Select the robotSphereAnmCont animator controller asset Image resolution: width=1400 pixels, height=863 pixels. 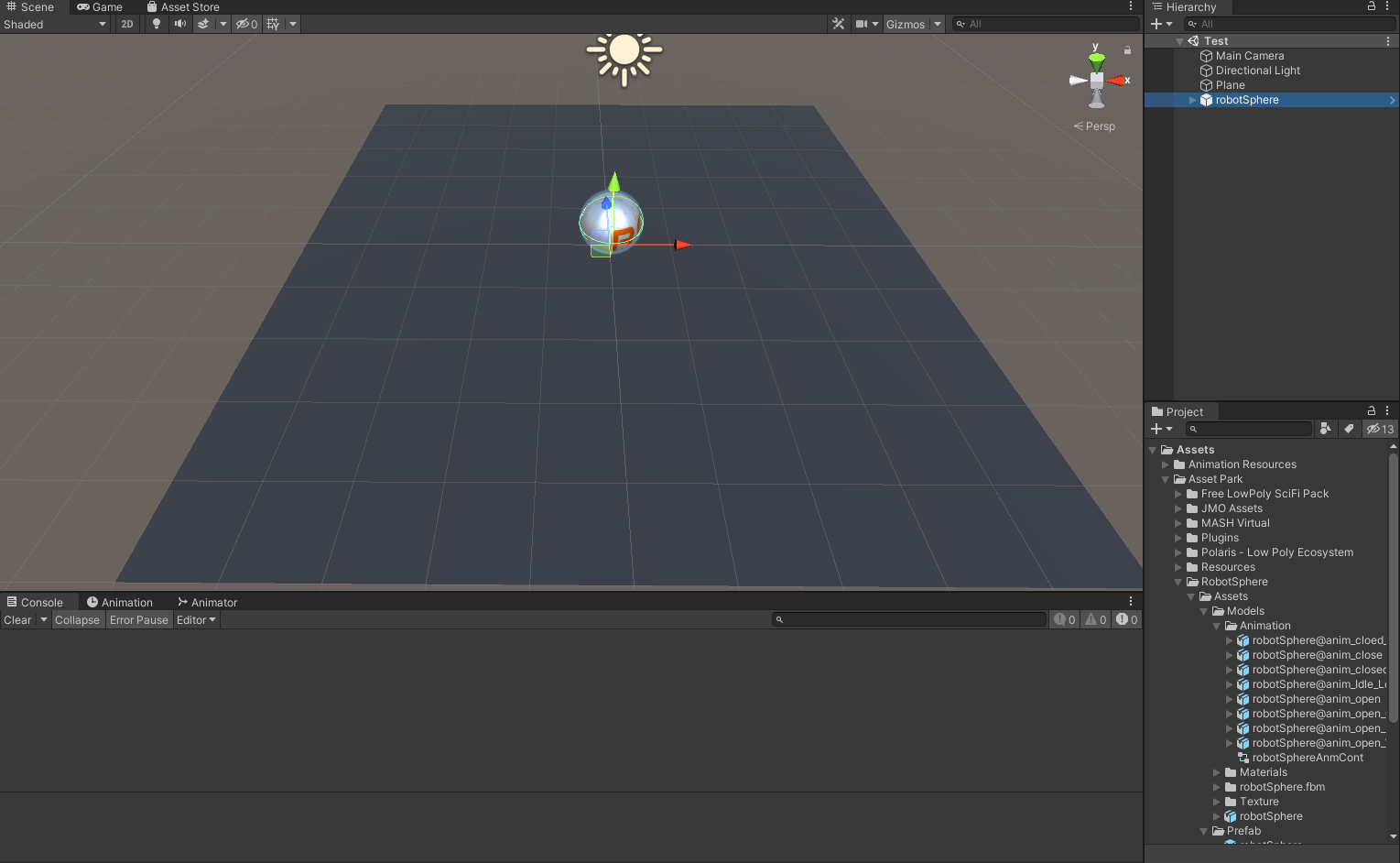click(x=1308, y=758)
